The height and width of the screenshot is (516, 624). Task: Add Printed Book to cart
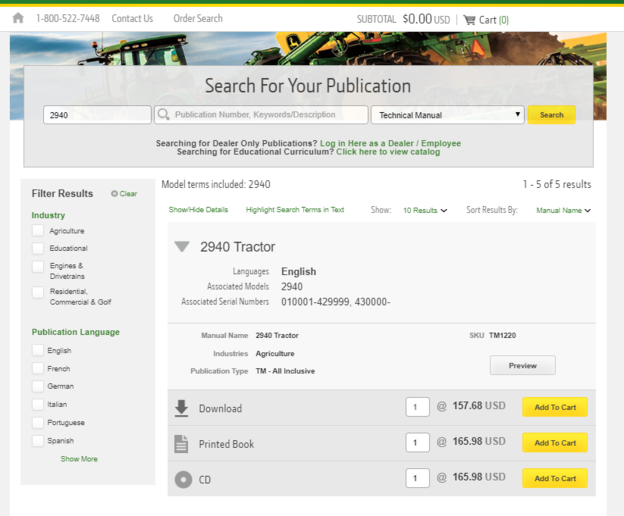click(x=555, y=442)
